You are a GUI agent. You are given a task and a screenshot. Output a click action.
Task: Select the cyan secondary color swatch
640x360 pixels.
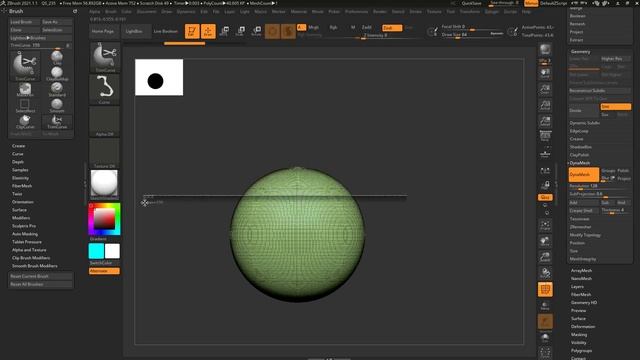[96, 251]
